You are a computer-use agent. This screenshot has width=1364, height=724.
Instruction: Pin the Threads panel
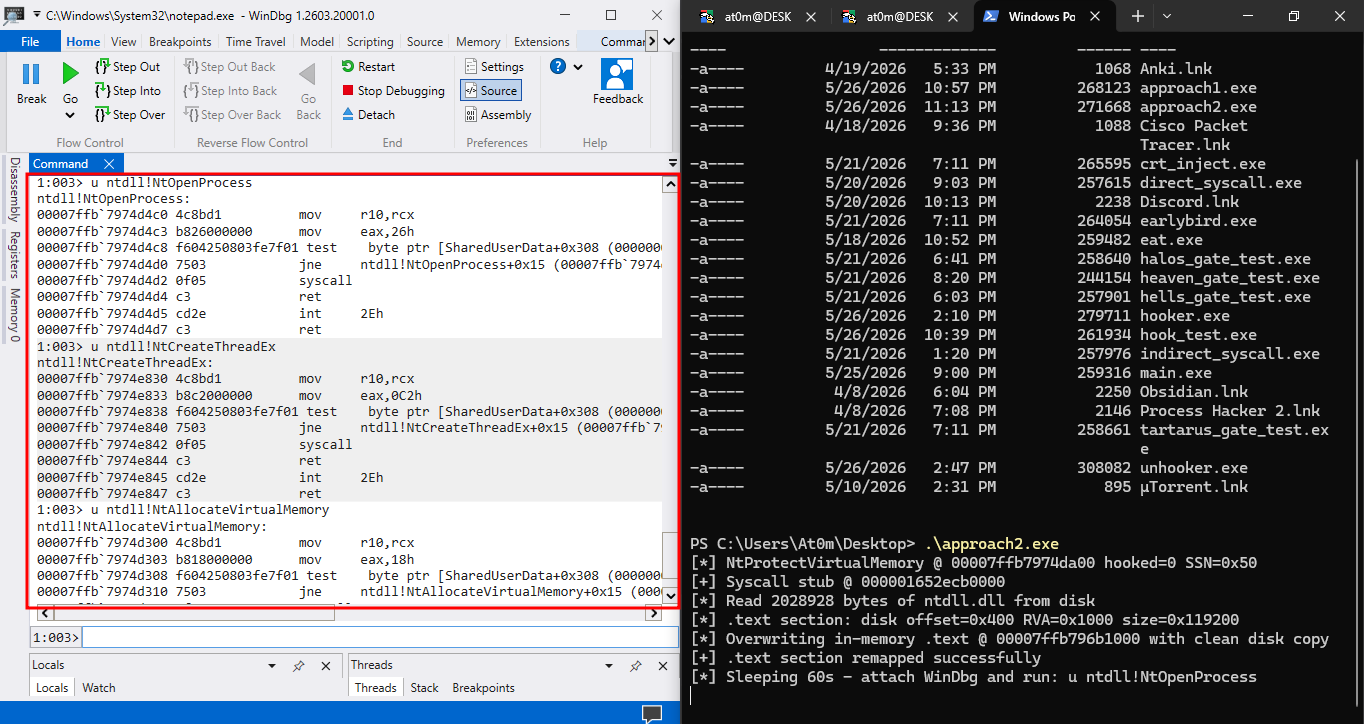click(635, 665)
